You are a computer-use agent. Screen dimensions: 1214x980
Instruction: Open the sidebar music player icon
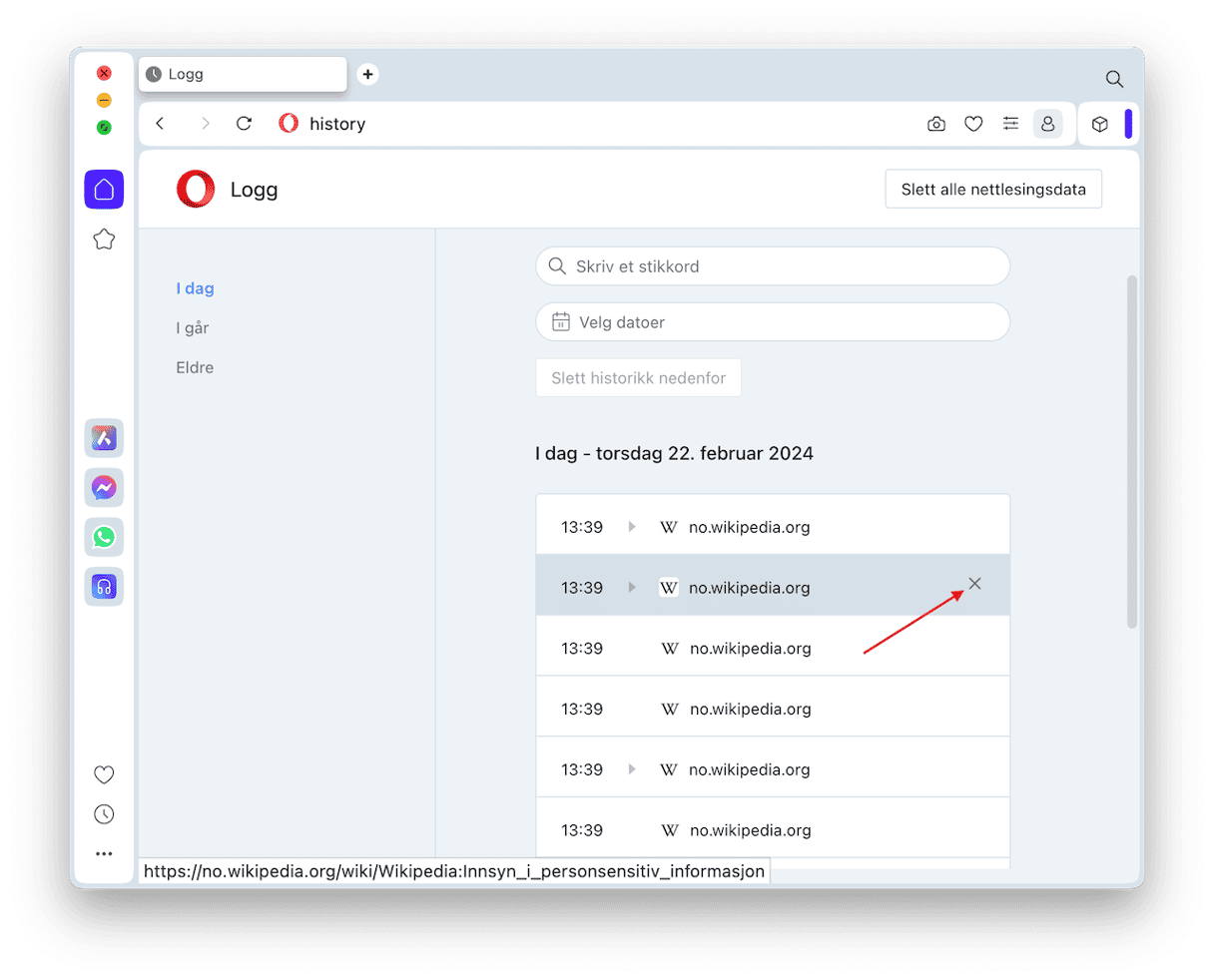point(104,587)
